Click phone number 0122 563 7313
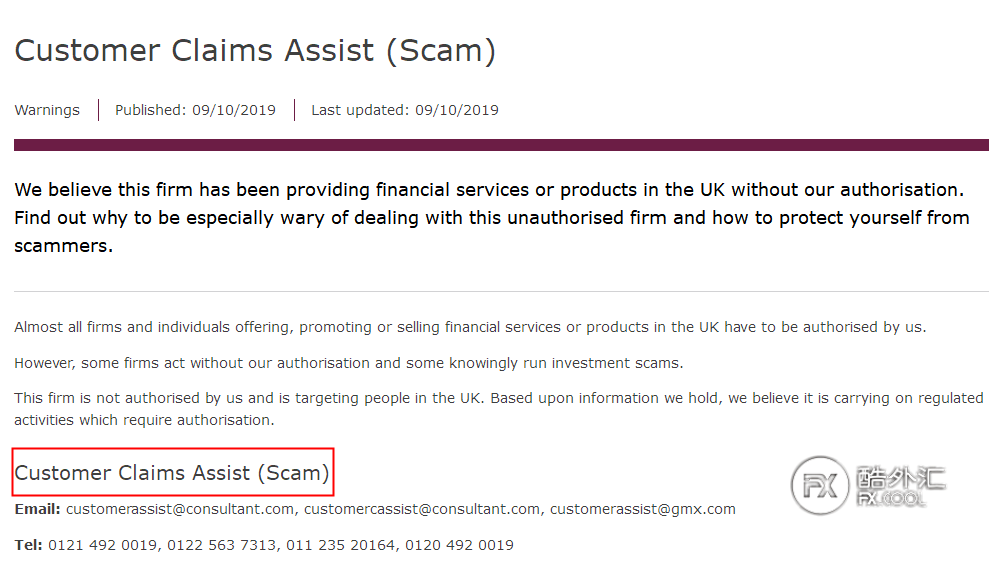The width and height of the screenshot is (997, 566). click(222, 545)
